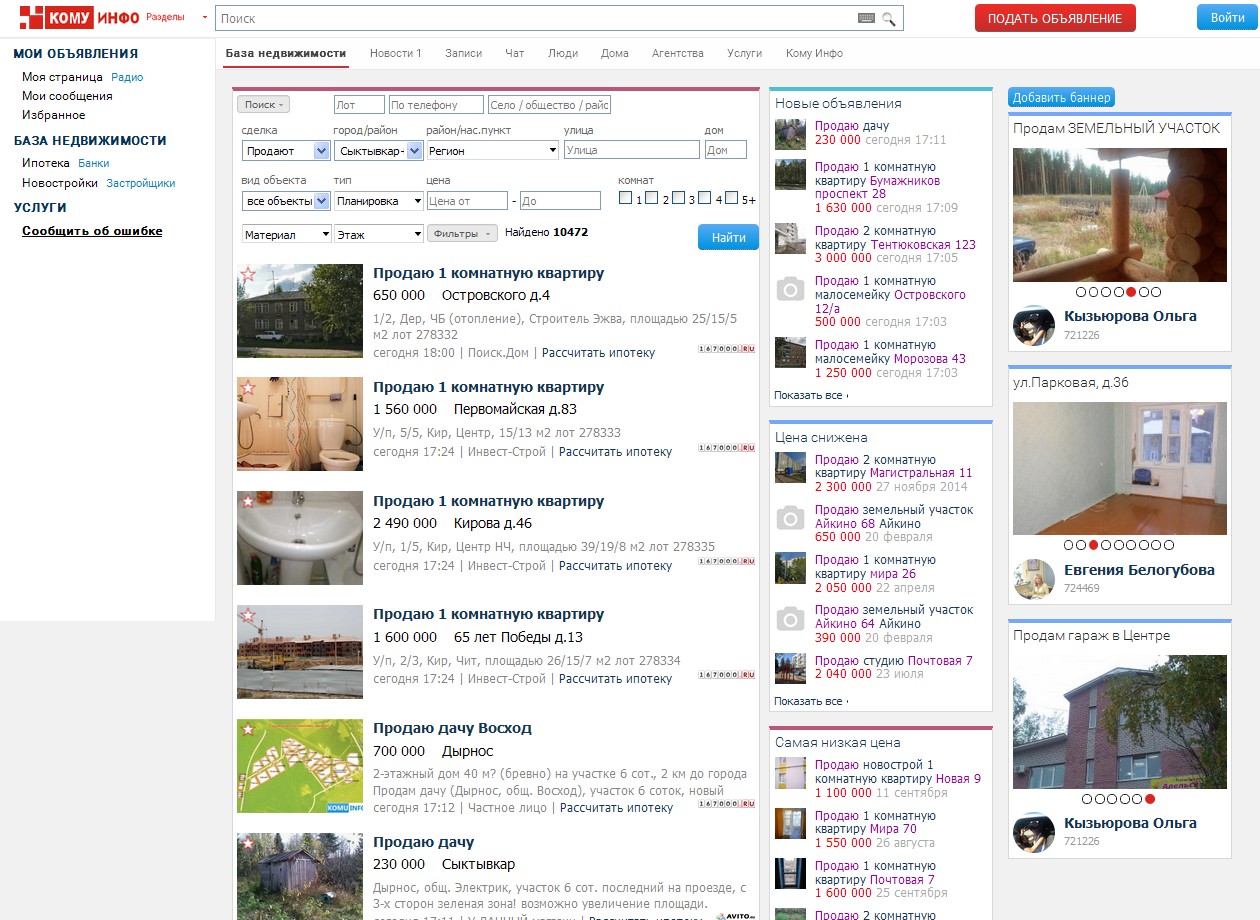Check the 4 rooms checkbox
Screen dimensions: 1260x920
705,198
